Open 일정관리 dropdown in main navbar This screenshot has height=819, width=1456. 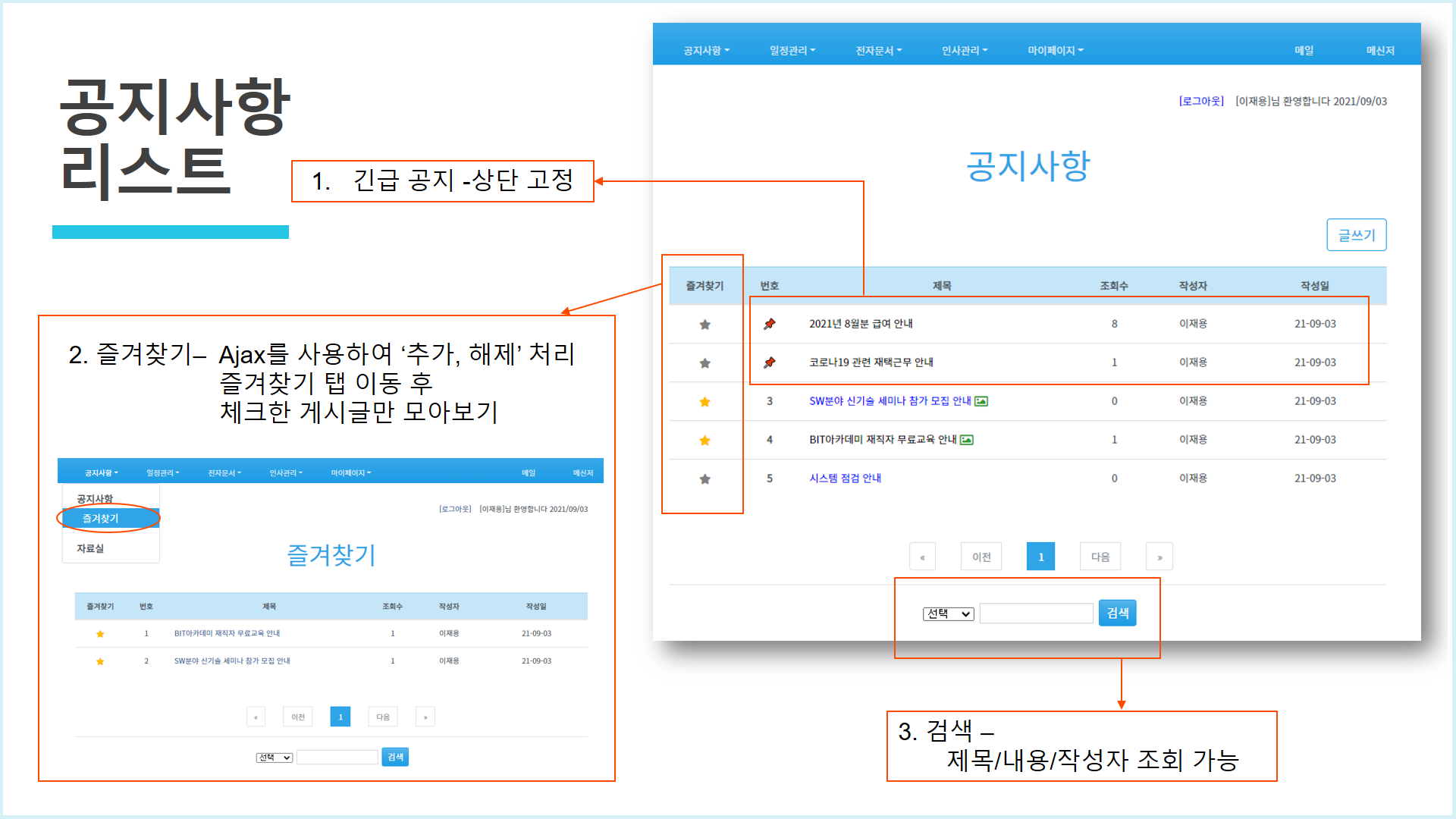(x=792, y=51)
